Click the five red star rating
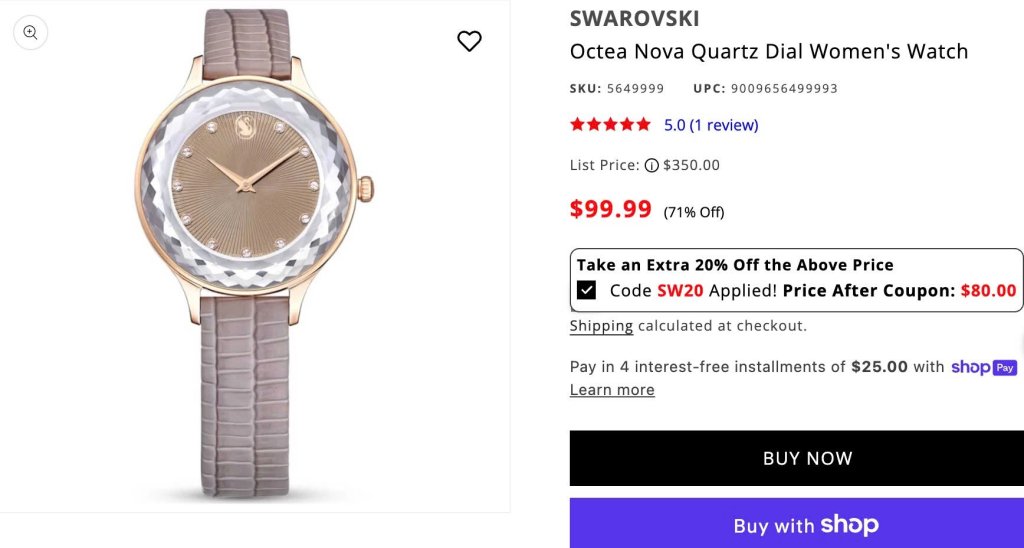Image resolution: width=1024 pixels, height=548 pixels. tap(610, 124)
